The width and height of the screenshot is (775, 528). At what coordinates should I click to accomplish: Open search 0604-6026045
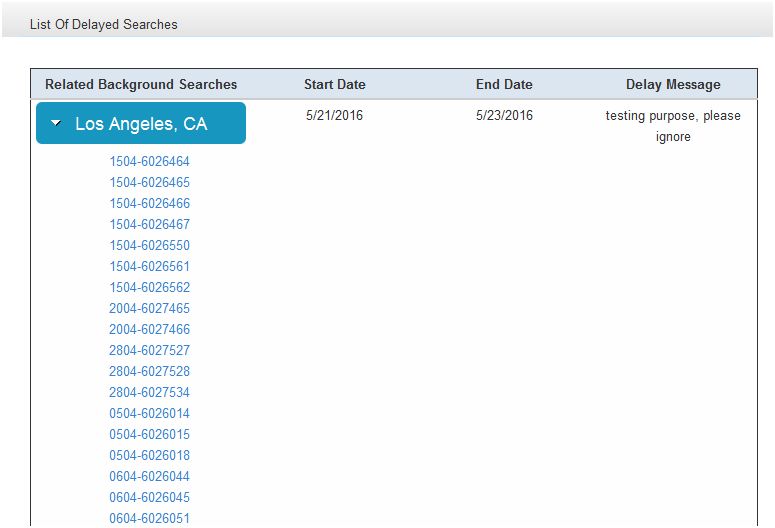[x=149, y=497]
